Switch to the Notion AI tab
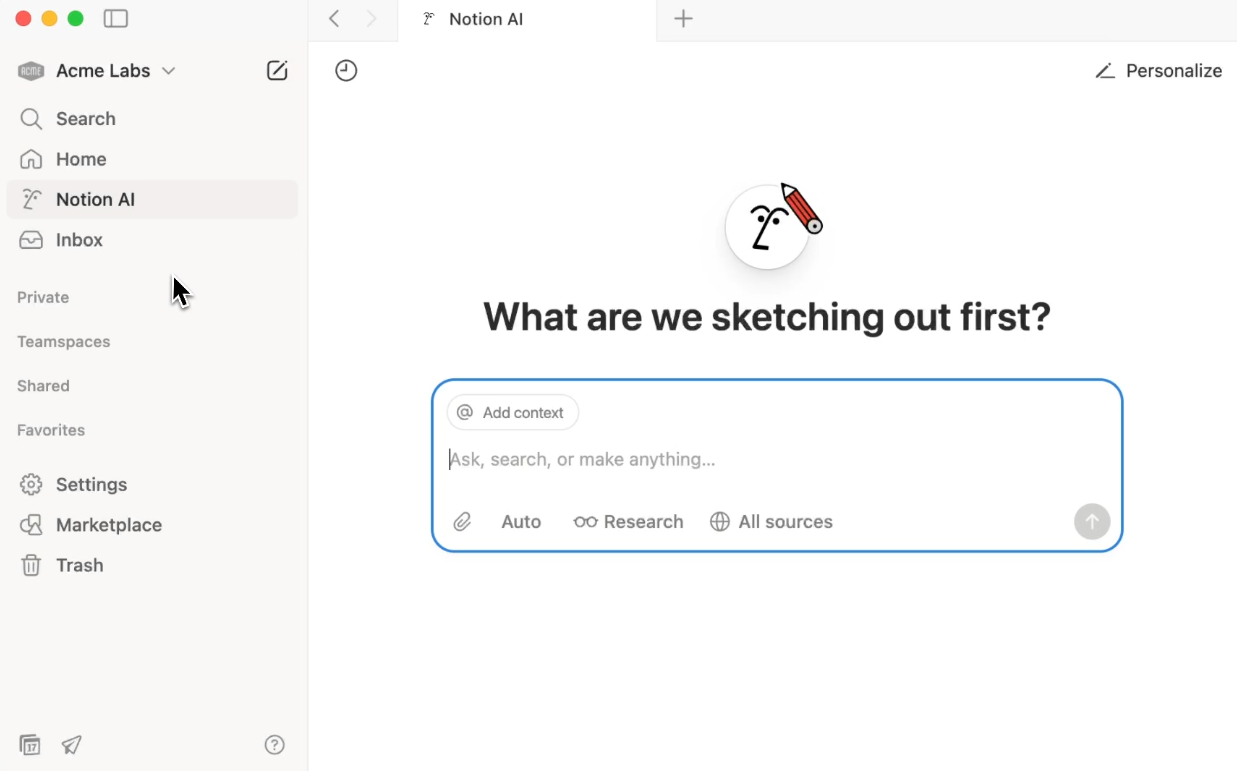 486,19
